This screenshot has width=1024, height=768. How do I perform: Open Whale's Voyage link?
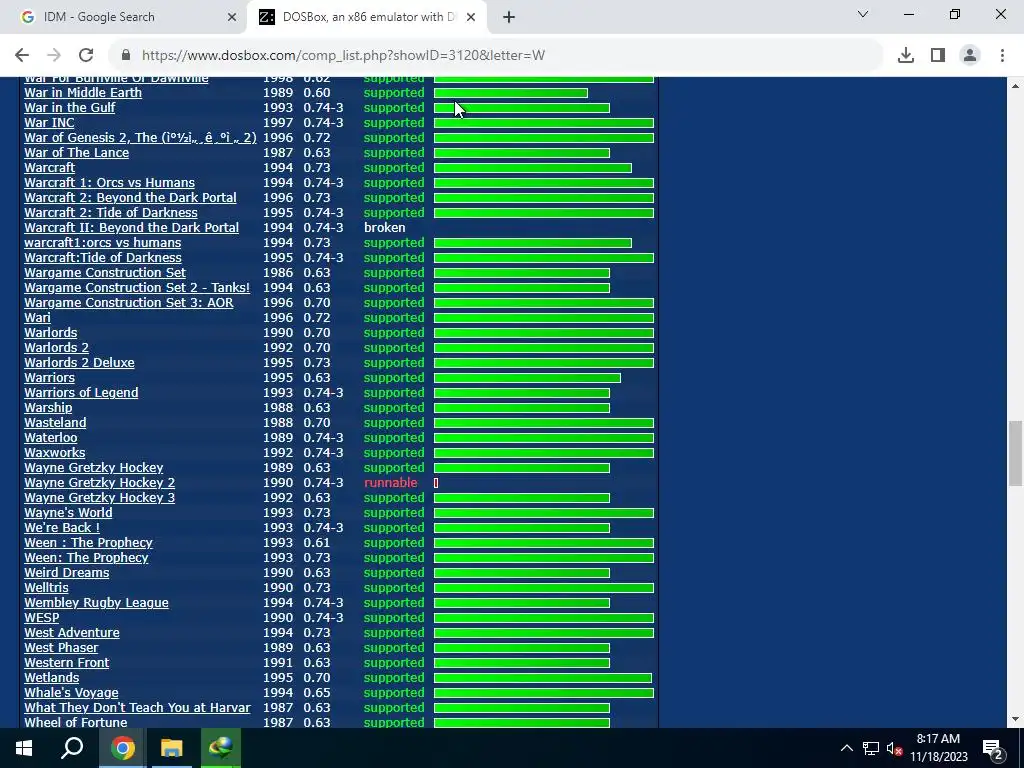pos(71,694)
